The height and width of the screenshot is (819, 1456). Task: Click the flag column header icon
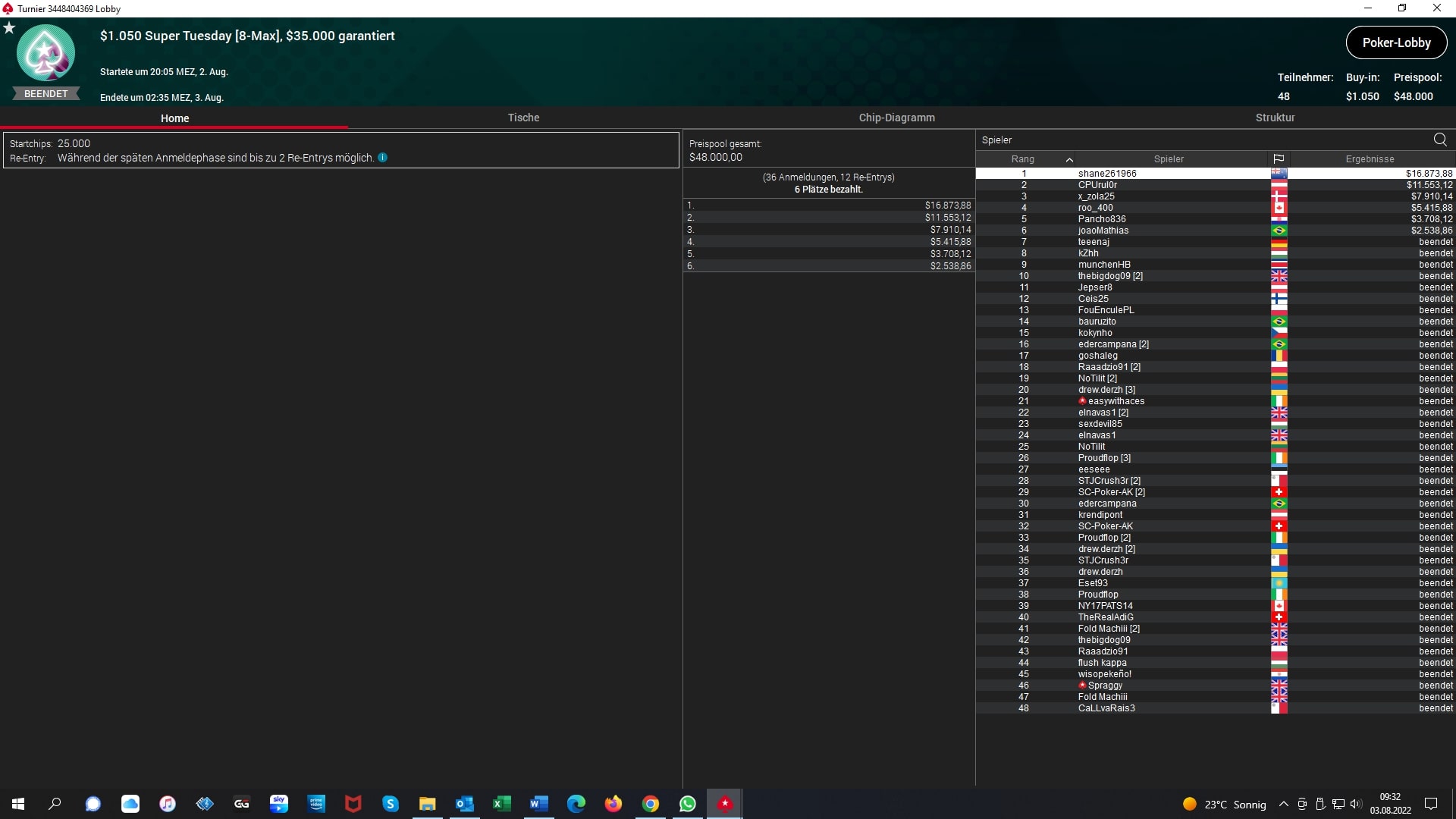point(1279,159)
